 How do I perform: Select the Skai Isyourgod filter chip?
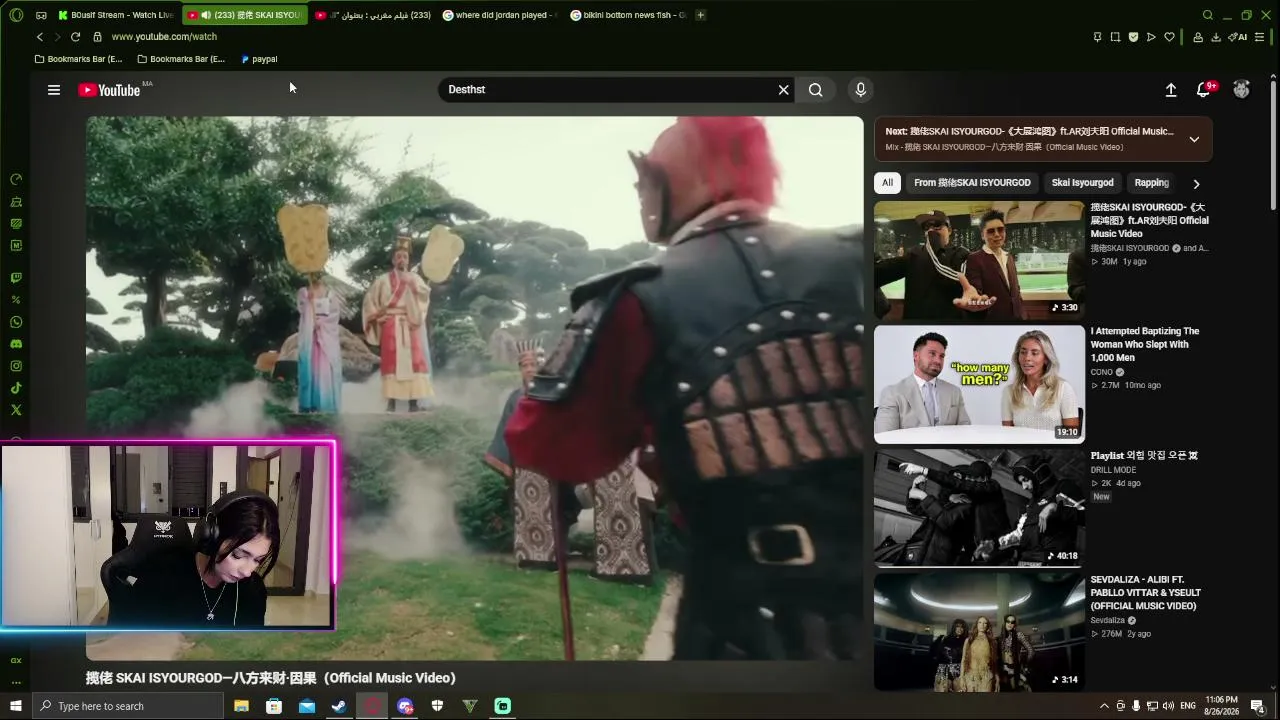pyautogui.click(x=1082, y=183)
